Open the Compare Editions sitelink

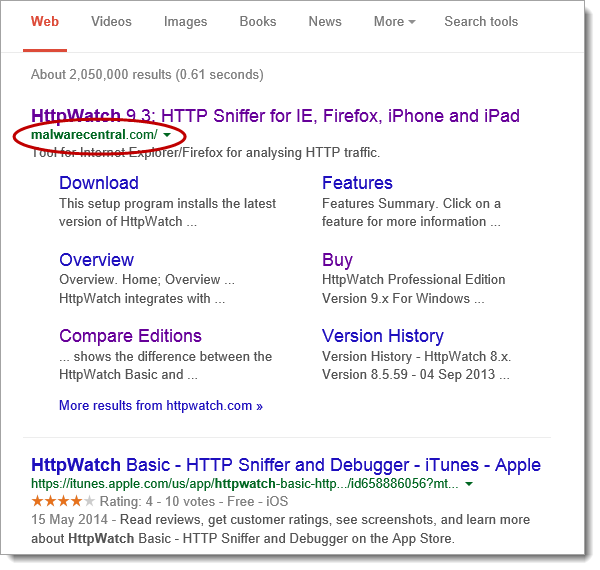pos(130,336)
